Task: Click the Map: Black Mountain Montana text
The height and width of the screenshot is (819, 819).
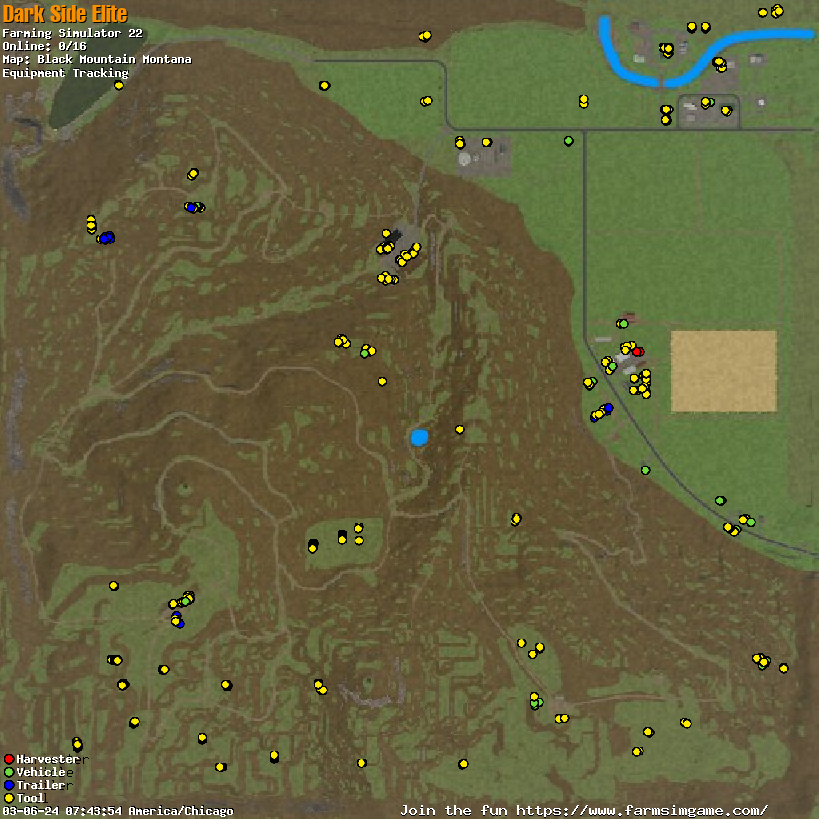Action: pyautogui.click(x=96, y=60)
